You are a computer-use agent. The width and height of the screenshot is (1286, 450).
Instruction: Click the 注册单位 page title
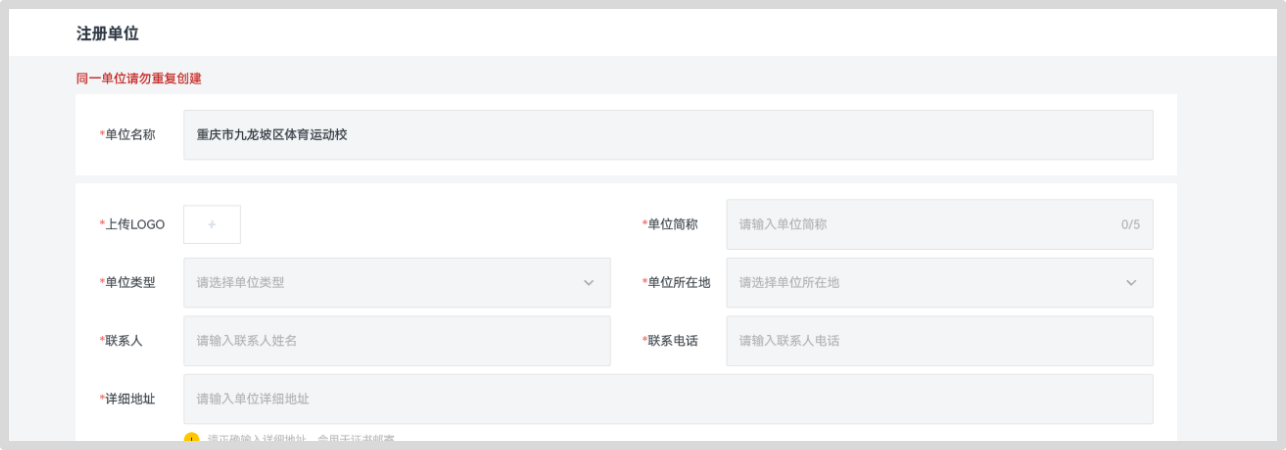pyautogui.click(x=107, y=33)
